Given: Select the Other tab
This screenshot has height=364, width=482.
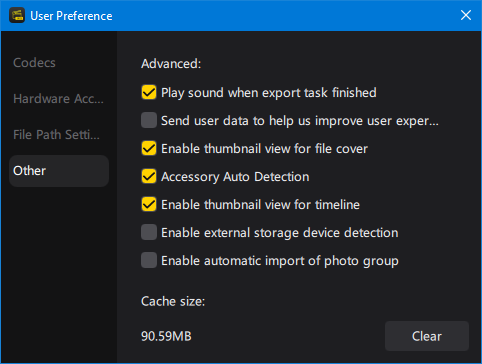Looking at the screenshot, I should [59, 171].
